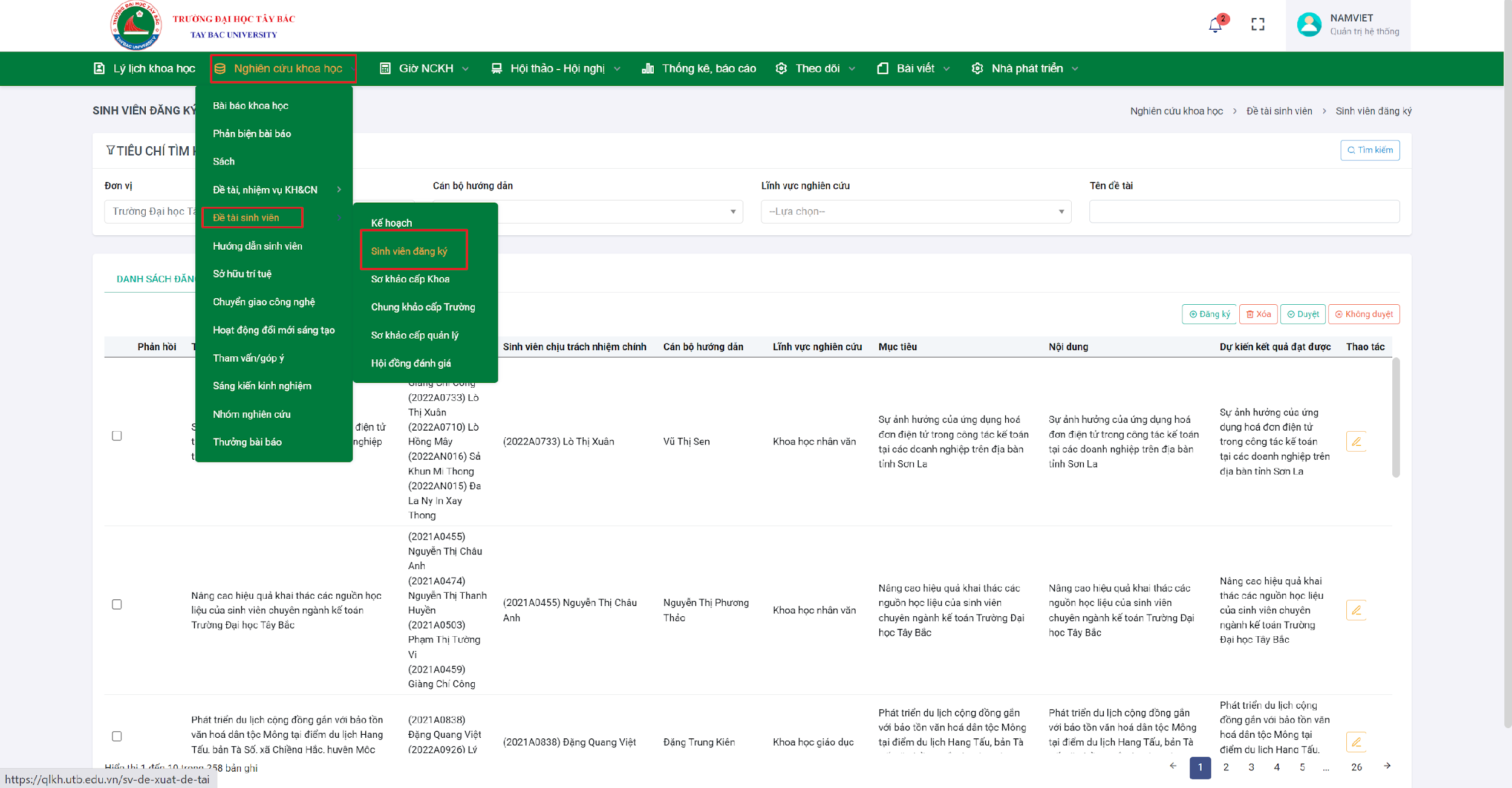Select Sinh viên đăng ký submenu item
Screen dimensions: 1512x788
click(409, 251)
